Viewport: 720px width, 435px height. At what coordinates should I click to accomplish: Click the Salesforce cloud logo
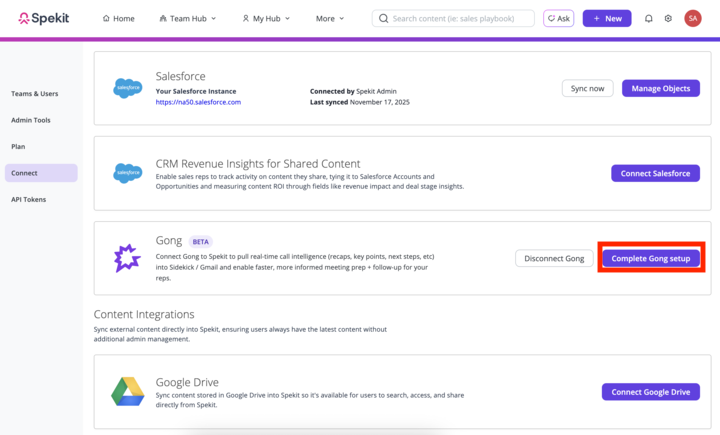point(128,88)
